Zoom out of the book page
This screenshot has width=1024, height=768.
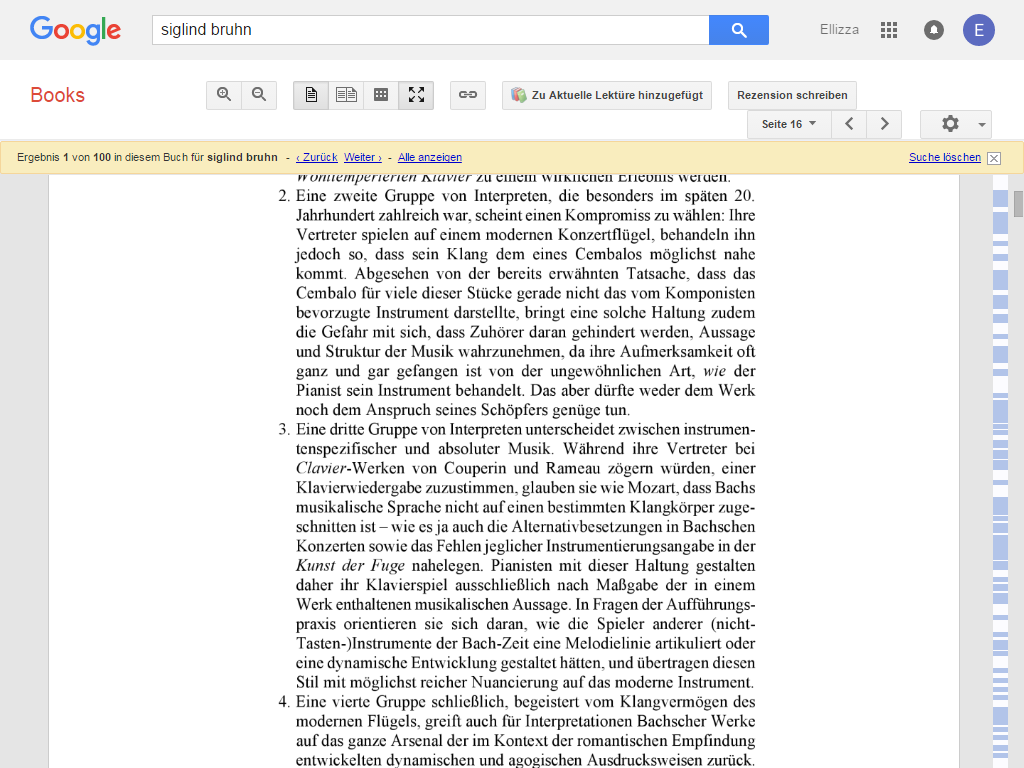259,95
